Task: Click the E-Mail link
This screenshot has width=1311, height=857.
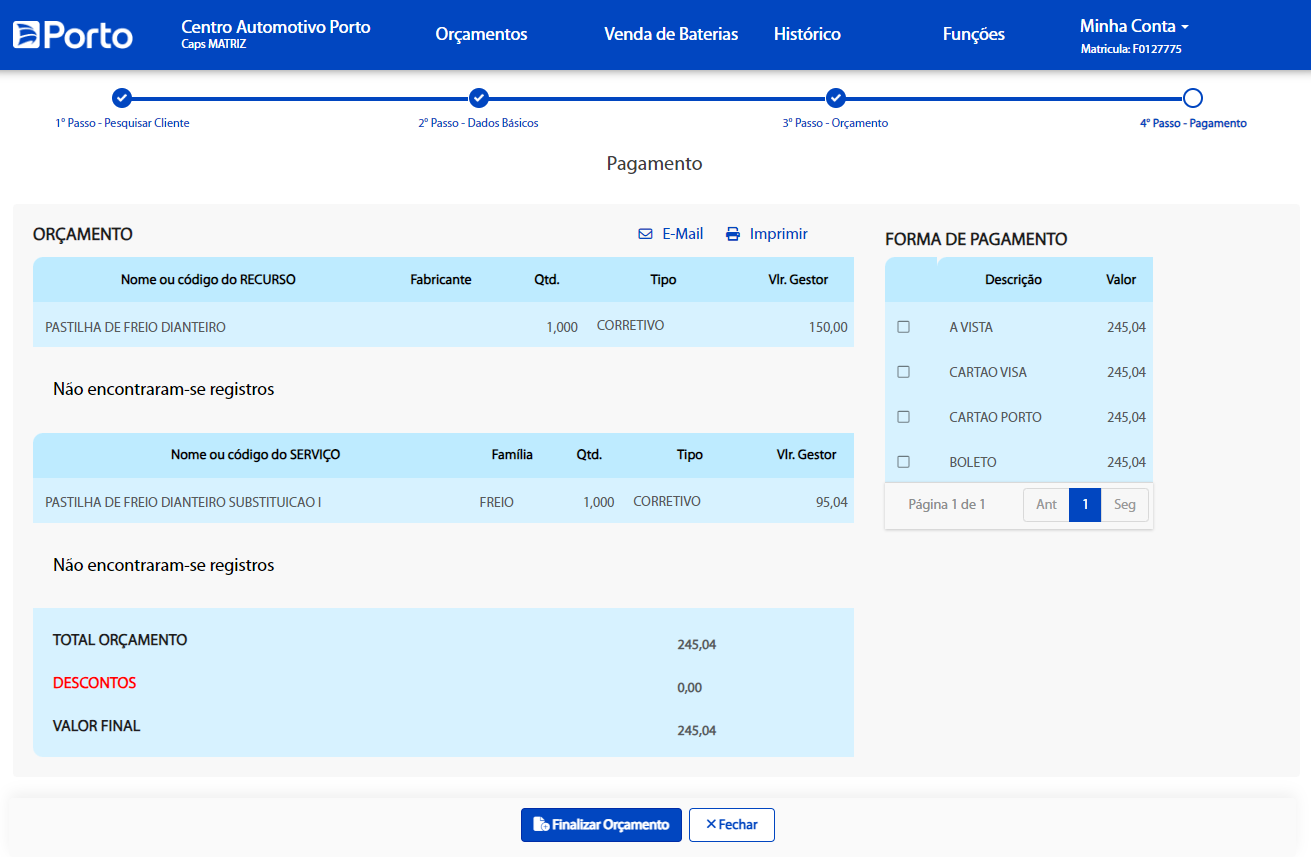Action: click(x=683, y=234)
